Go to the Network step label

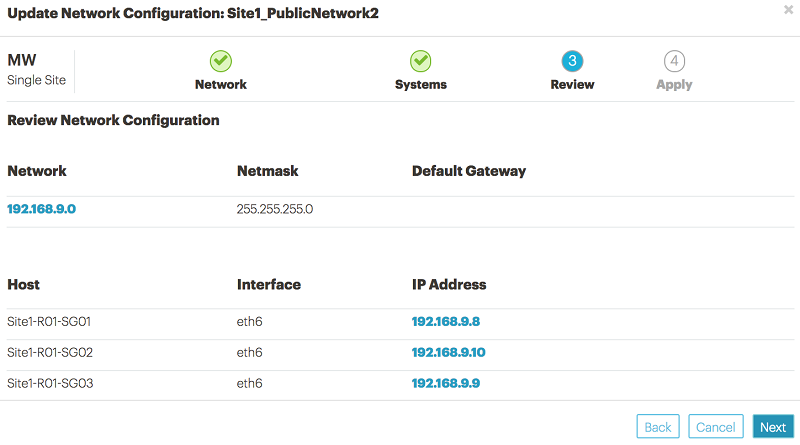tap(221, 85)
